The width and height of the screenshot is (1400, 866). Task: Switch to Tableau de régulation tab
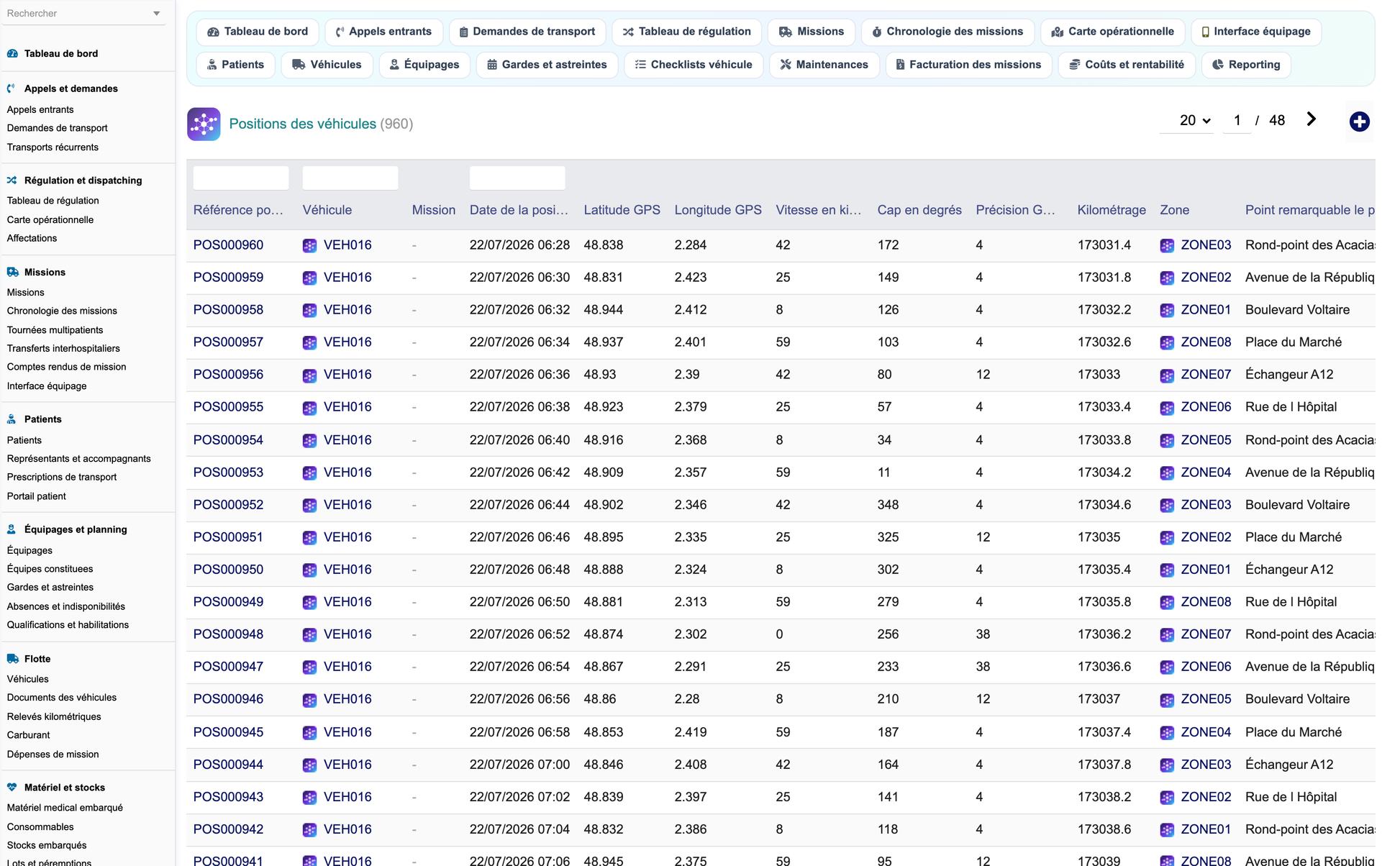(x=686, y=32)
